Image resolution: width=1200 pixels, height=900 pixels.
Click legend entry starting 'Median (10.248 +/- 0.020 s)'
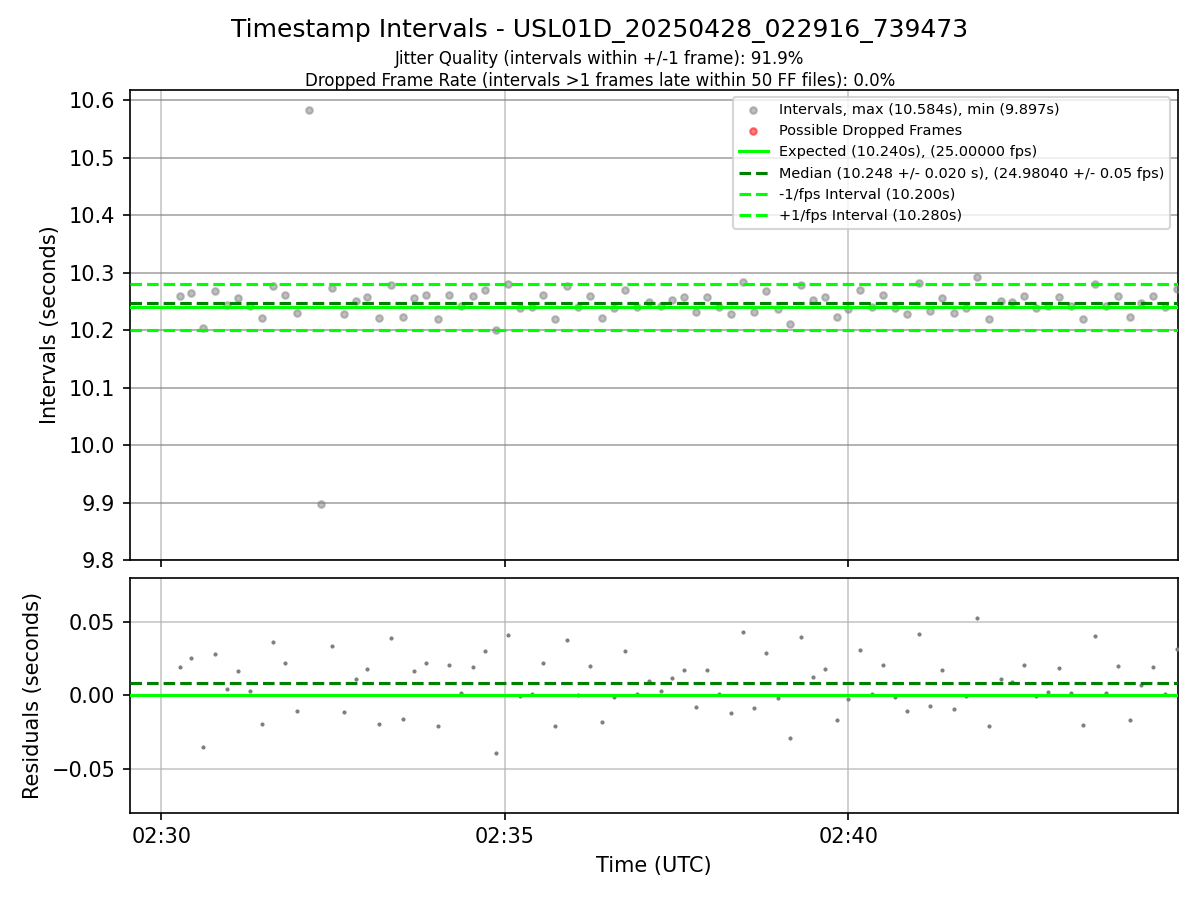pyautogui.click(x=971, y=173)
